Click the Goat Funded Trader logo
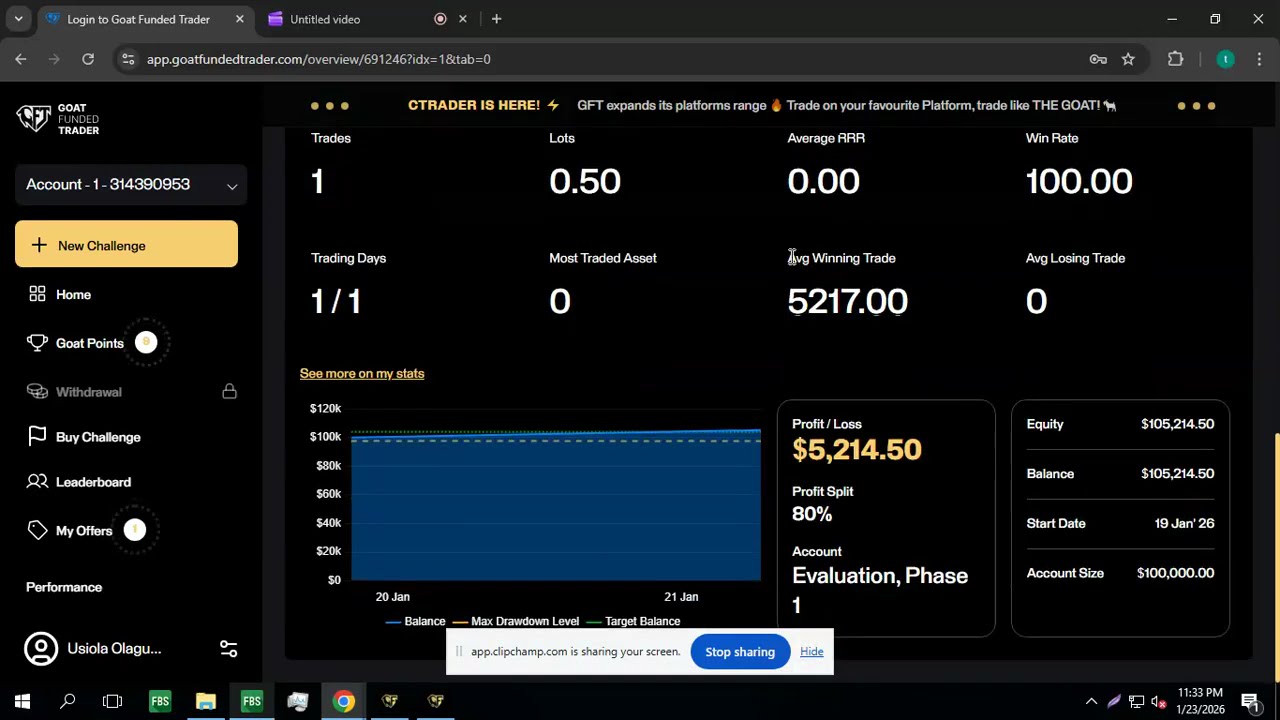 click(x=58, y=119)
